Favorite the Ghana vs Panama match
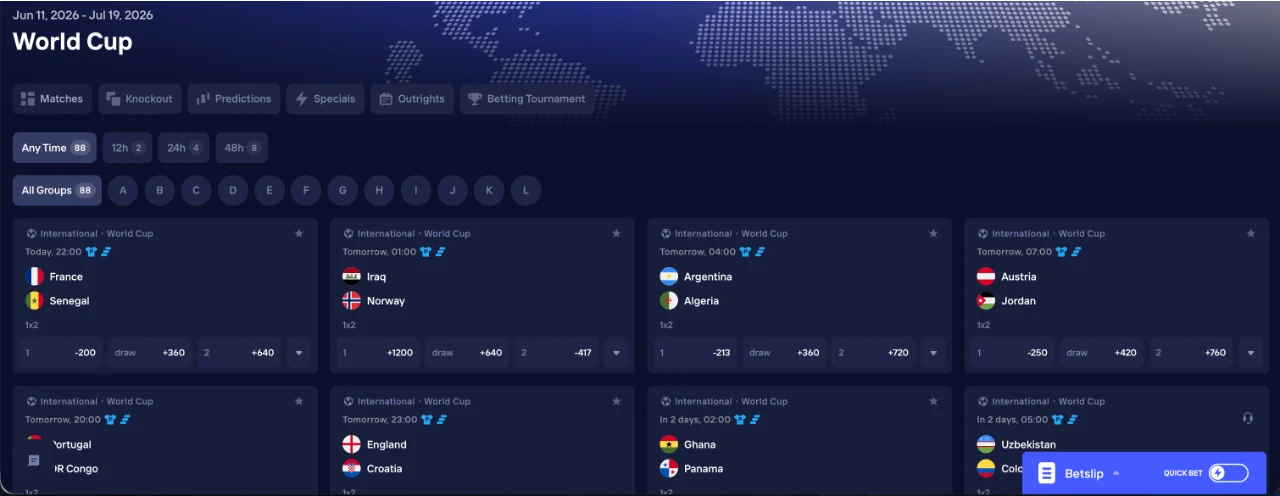This screenshot has width=1280, height=496. tap(933, 402)
